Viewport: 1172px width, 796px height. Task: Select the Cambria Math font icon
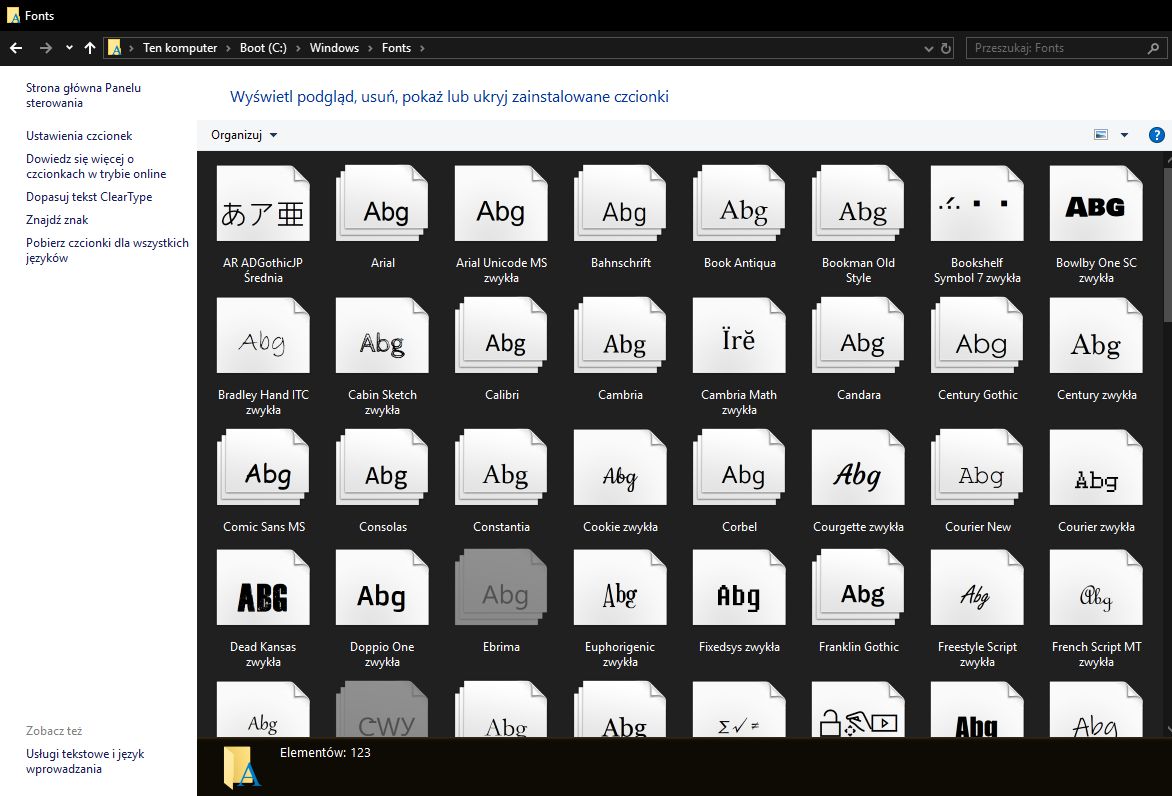[739, 338]
